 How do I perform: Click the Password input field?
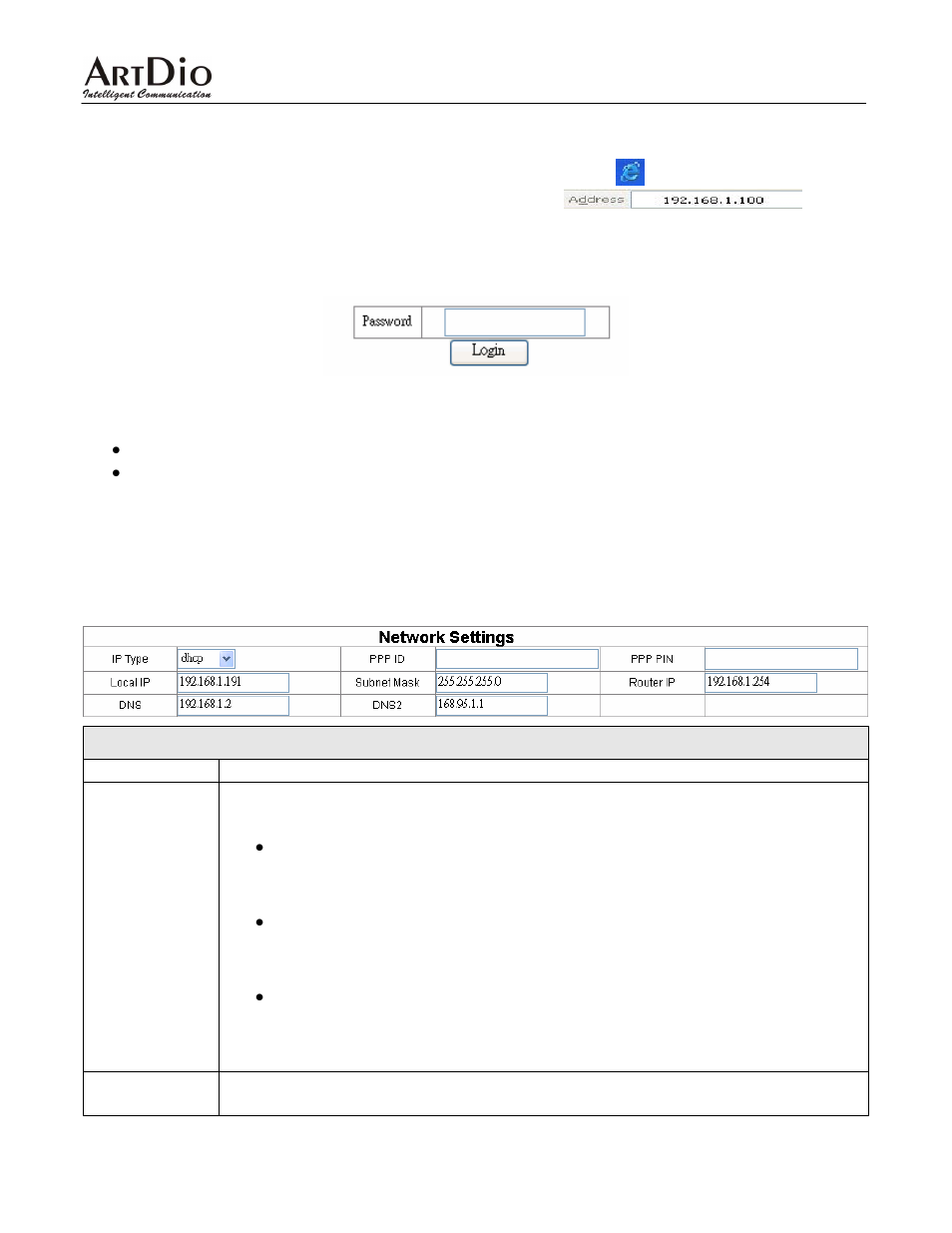pyautogui.click(x=515, y=322)
